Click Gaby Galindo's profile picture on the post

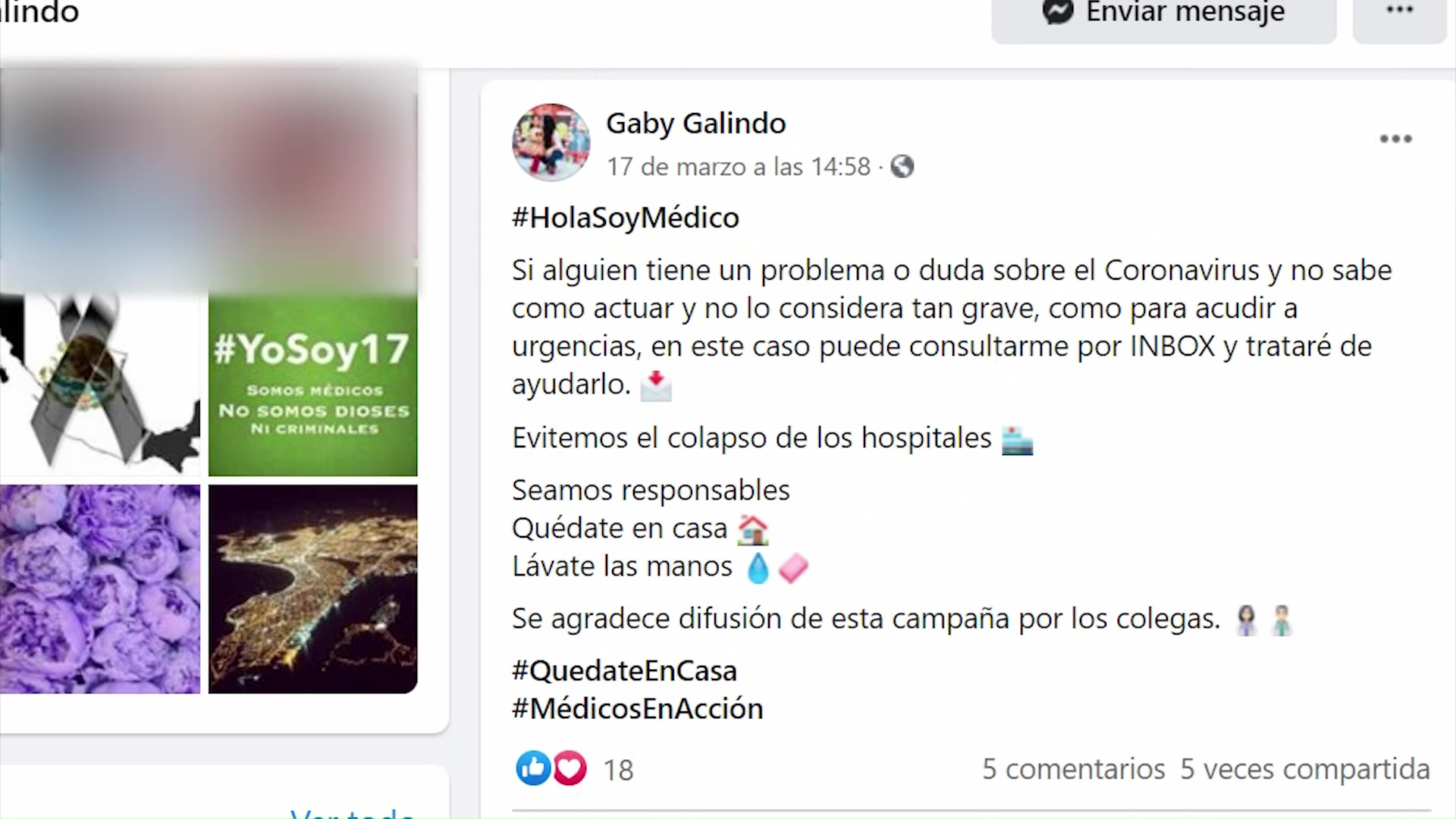(x=551, y=142)
